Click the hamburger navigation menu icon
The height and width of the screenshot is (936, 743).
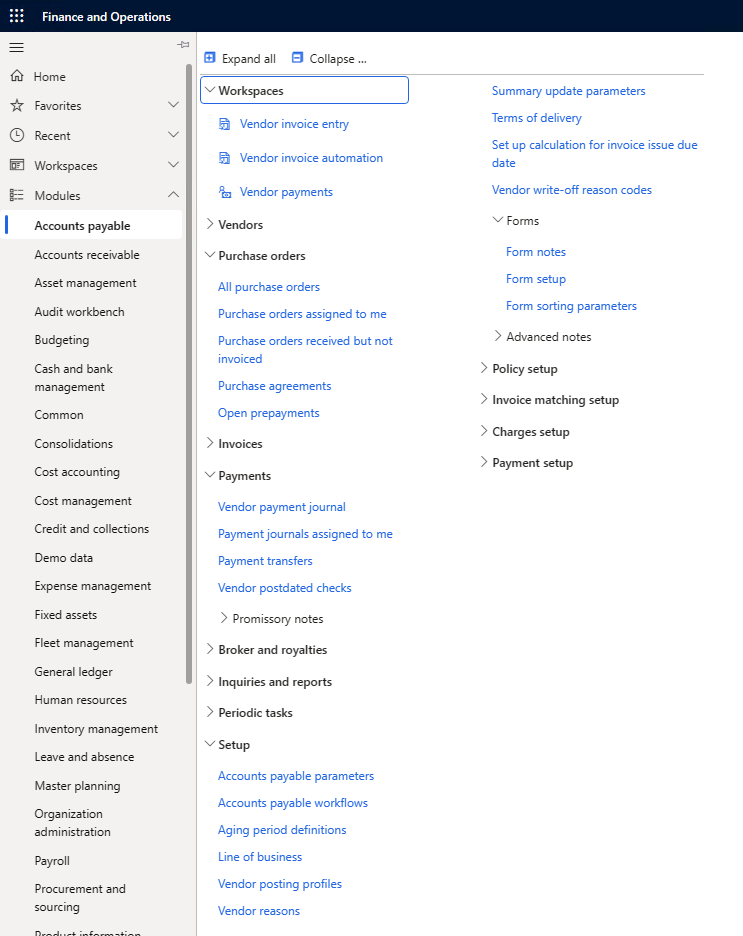(16, 47)
